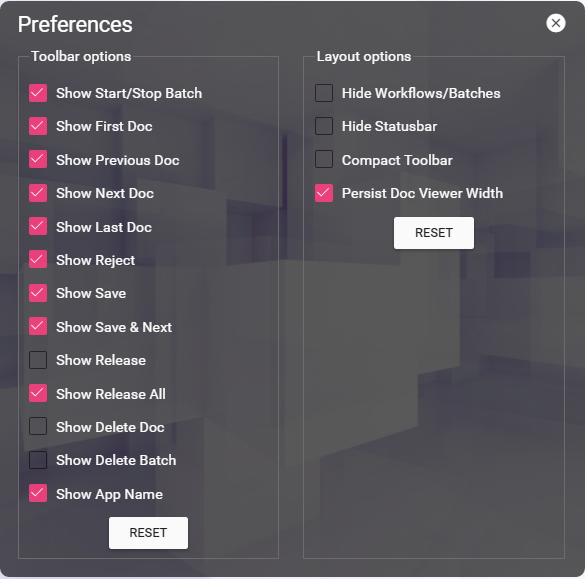Uncheck Show Start/Stop Batch option
Screen dimensions: 585x579
[x=38, y=93]
